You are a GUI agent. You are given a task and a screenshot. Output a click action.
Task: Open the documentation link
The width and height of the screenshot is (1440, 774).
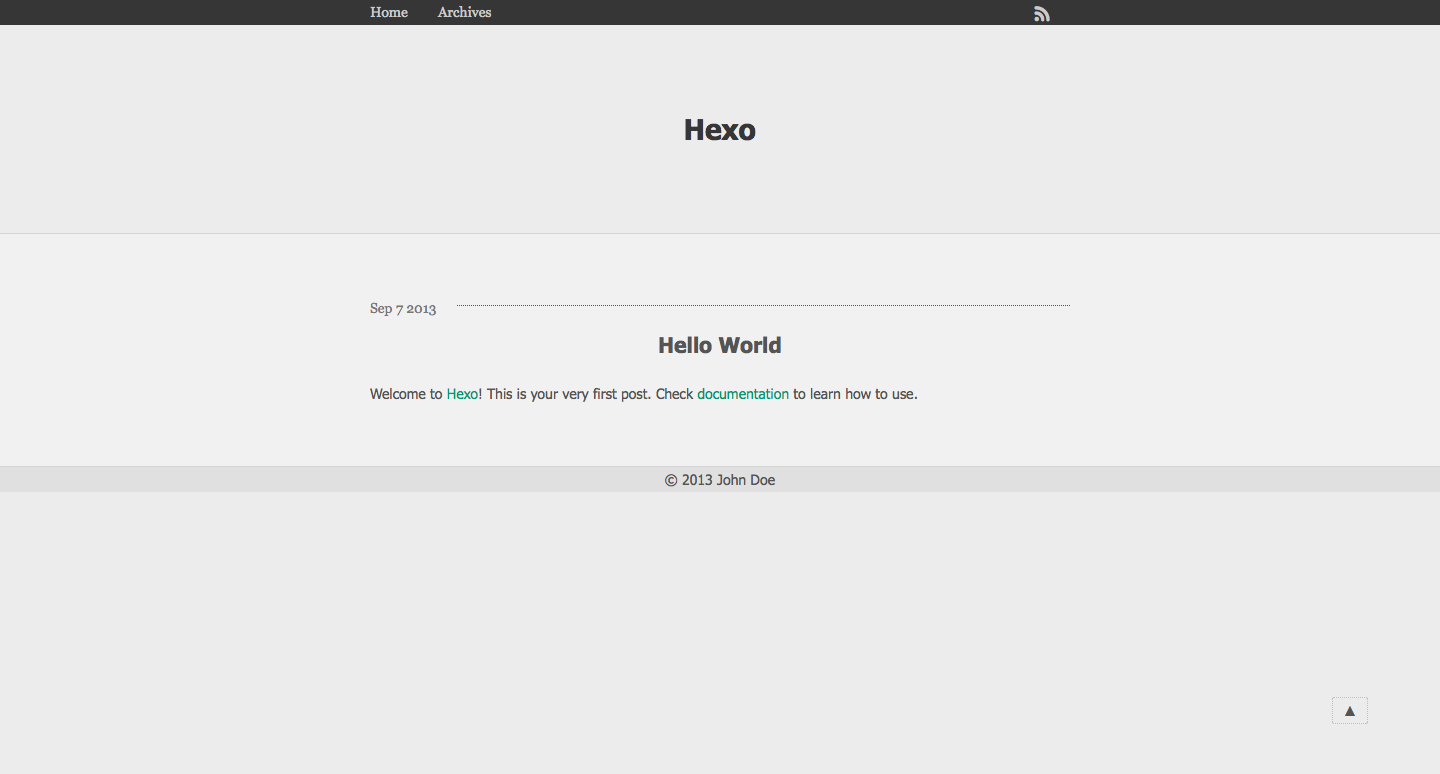click(x=743, y=394)
